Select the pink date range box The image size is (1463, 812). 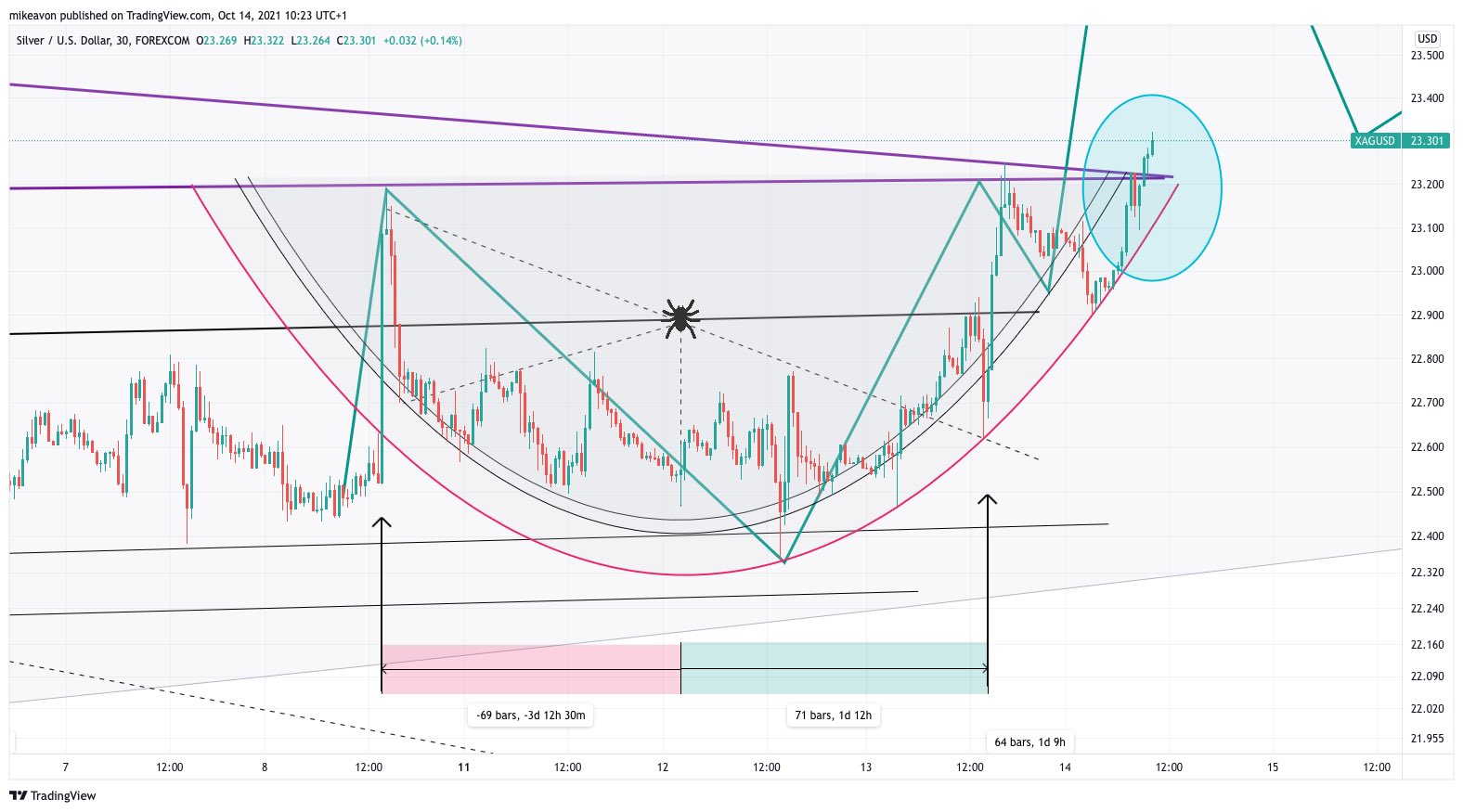tap(531, 668)
